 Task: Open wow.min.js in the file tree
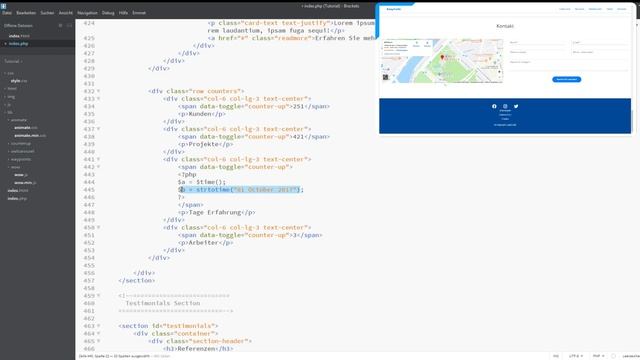(26, 183)
